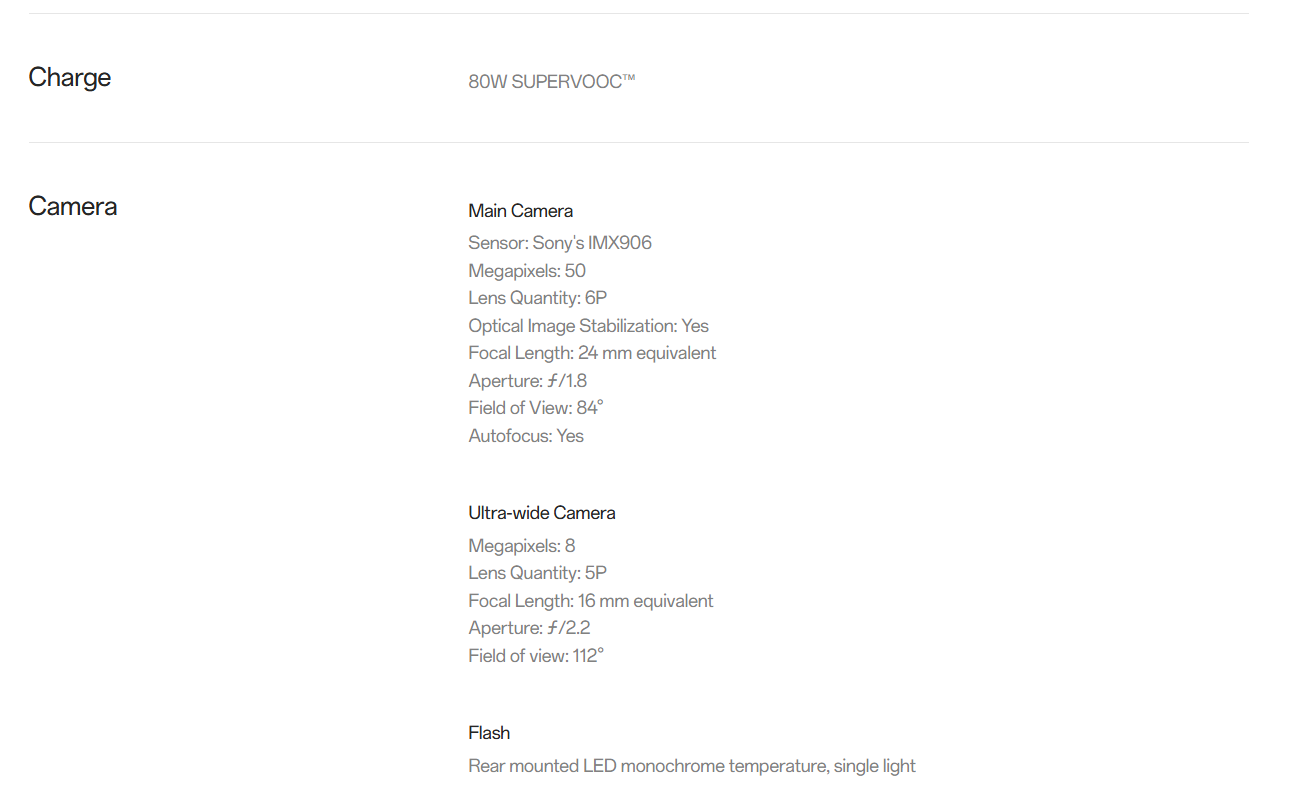The height and width of the screenshot is (808, 1291).
Task: Select the Main Camera subheading
Action: coord(520,211)
